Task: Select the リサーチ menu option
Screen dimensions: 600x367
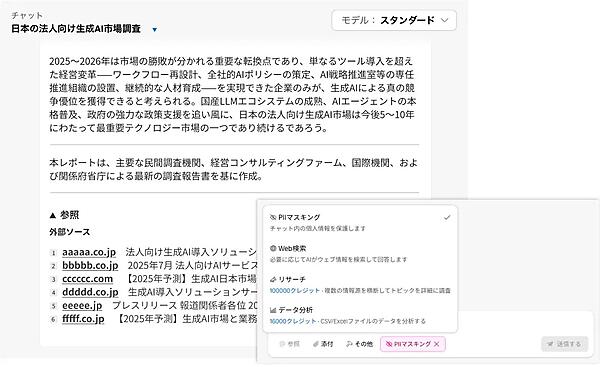Action: [360, 284]
